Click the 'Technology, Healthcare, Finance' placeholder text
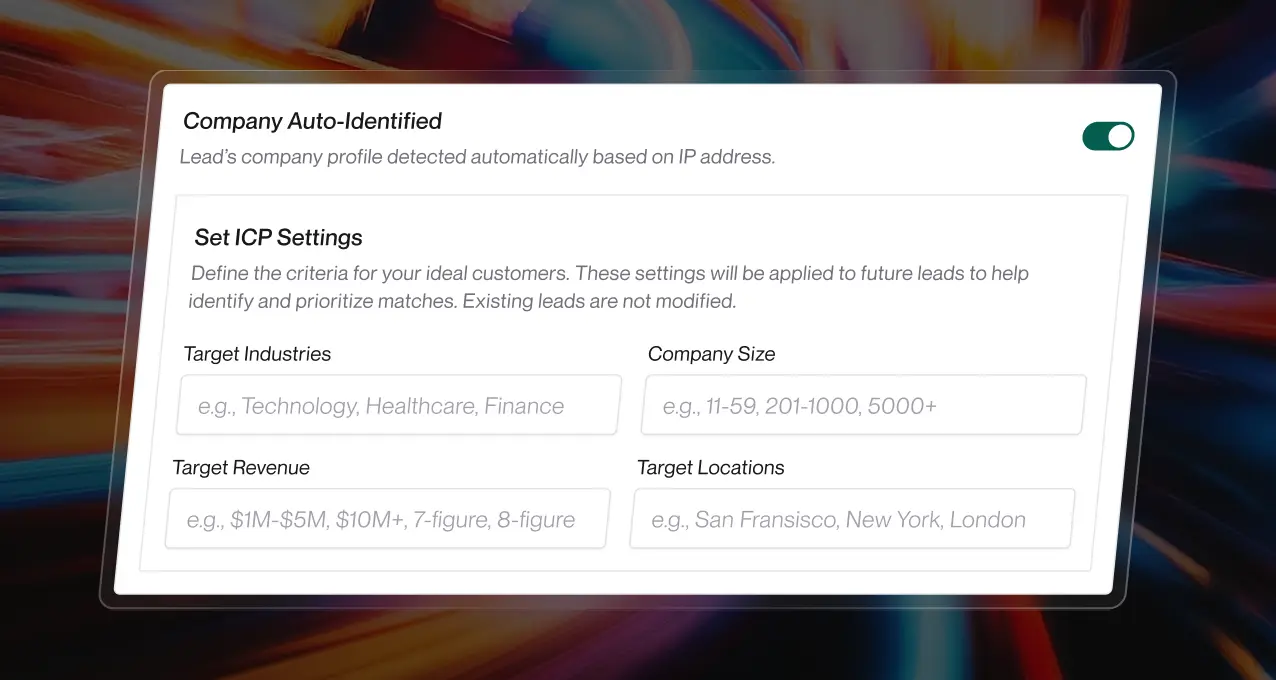The width and height of the screenshot is (1276, 680). click(x=402, y=406)
